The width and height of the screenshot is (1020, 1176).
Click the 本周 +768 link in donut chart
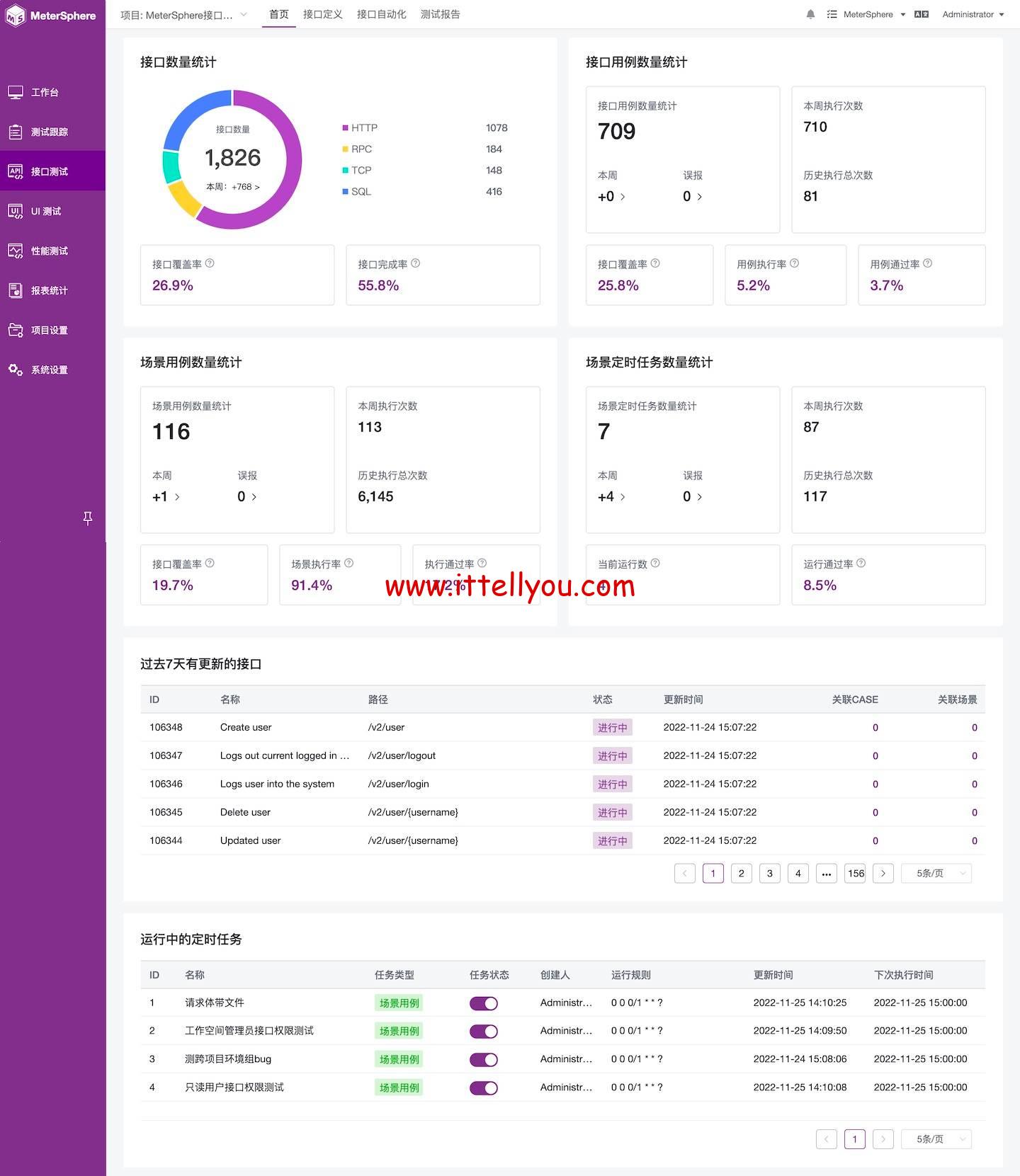coord(233,187)
